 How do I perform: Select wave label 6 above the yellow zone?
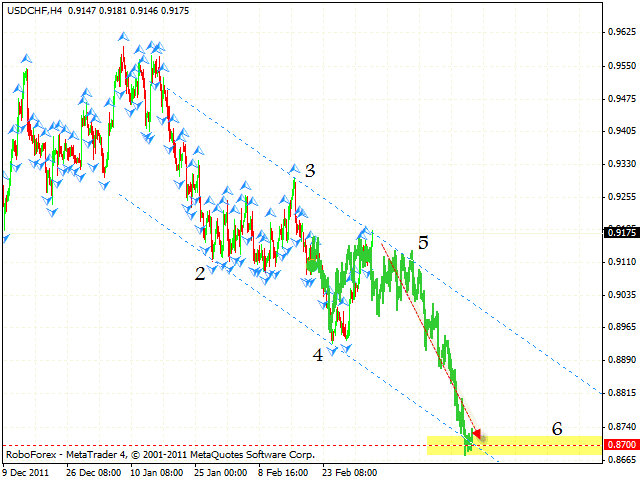tap(558, 427)
